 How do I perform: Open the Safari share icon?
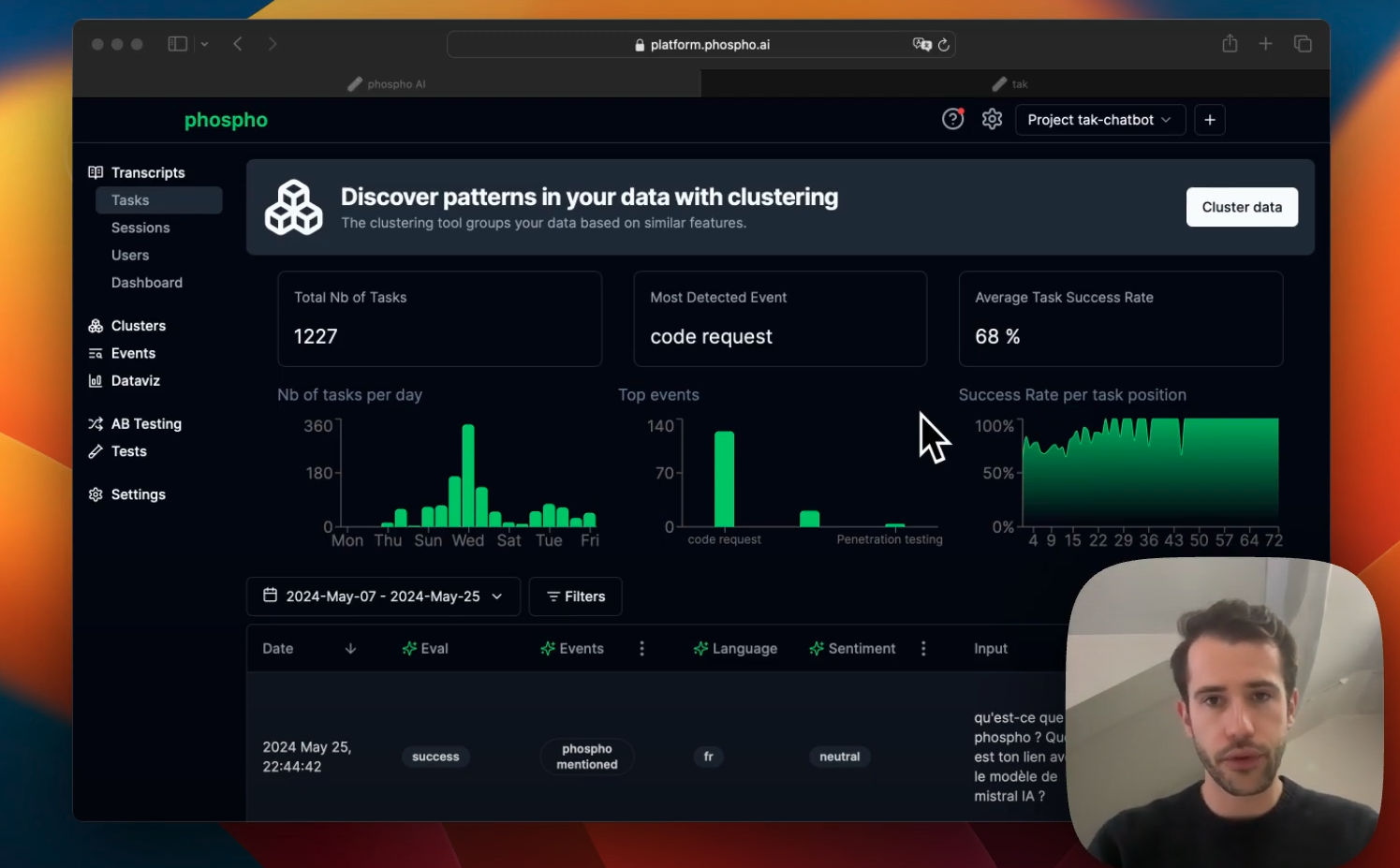coord(1230,43)
